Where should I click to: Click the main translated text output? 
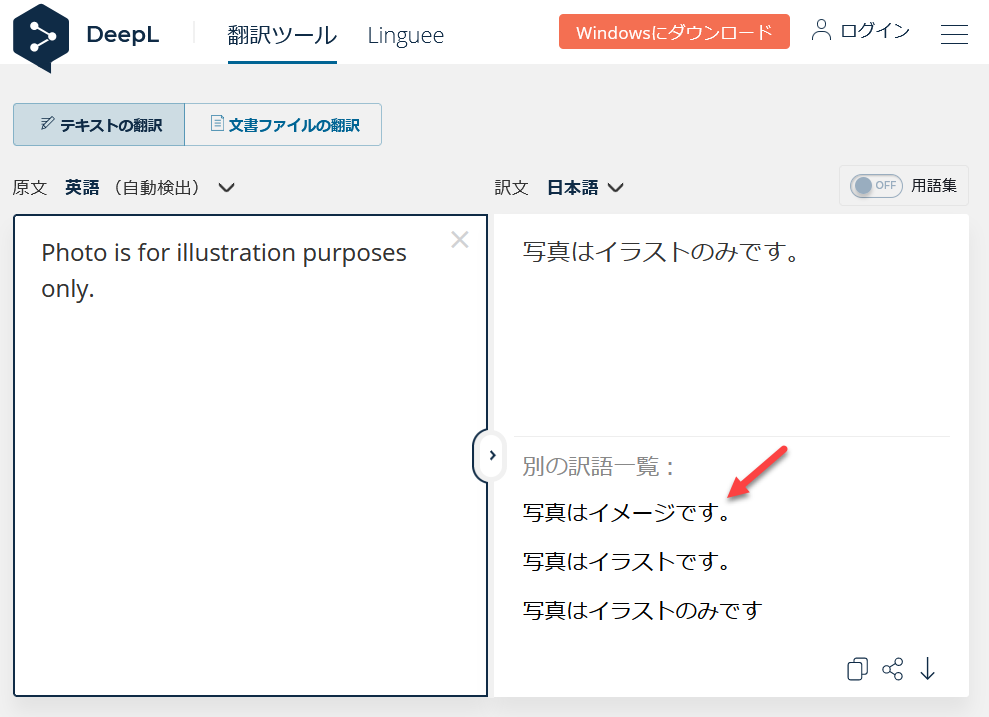click(661, 253)
